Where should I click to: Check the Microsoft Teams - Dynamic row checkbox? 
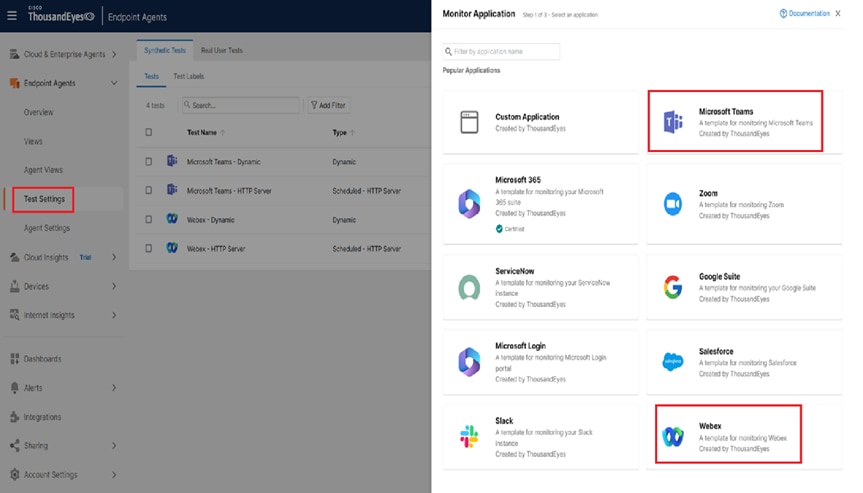click(149, 161)
